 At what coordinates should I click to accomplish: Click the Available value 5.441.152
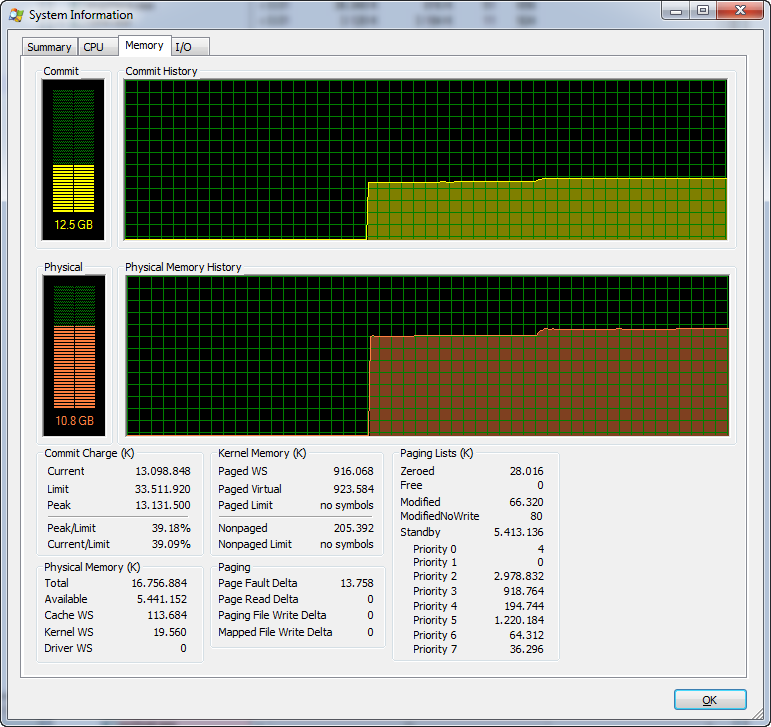[162, 599]
